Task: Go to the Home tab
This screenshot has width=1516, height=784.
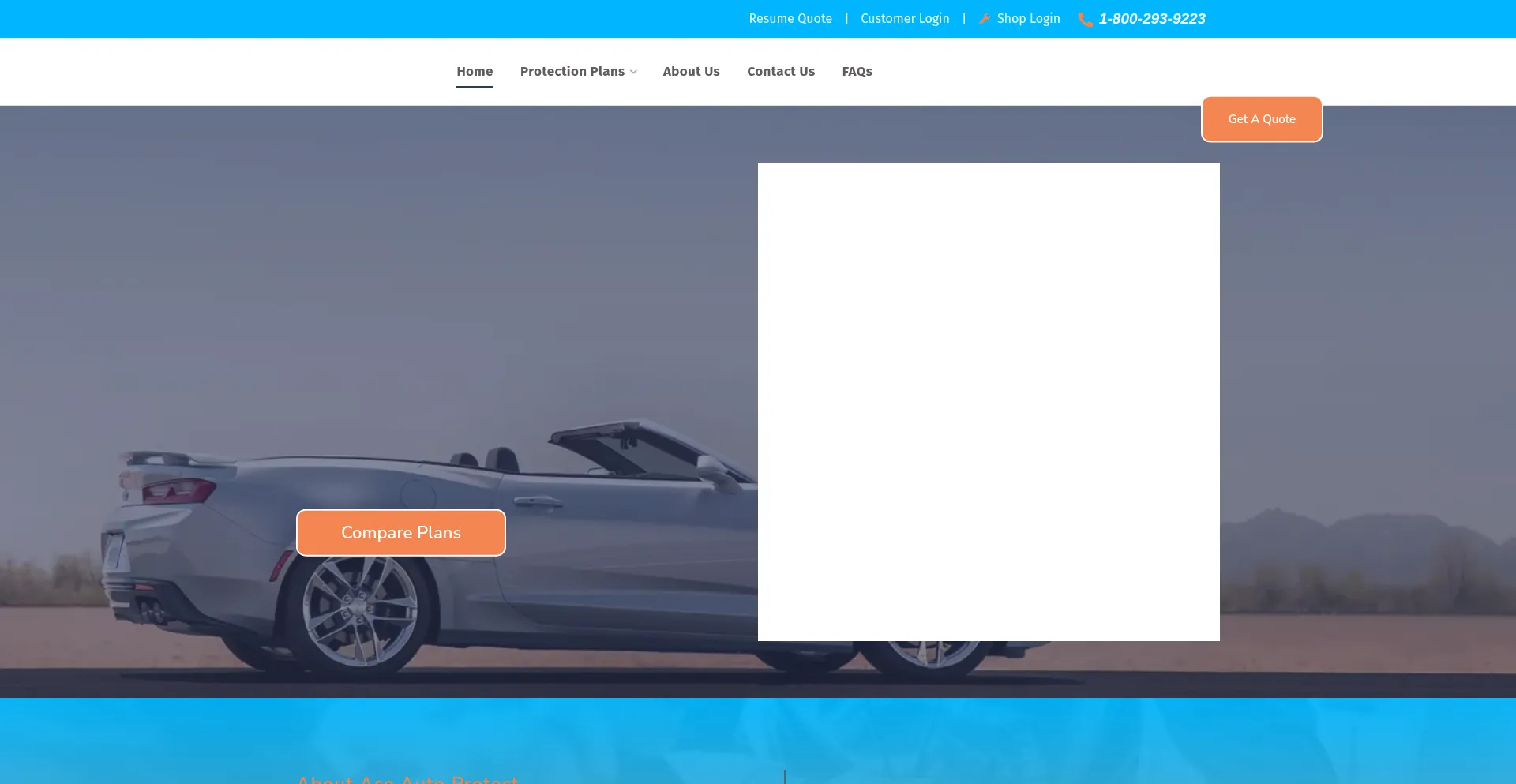Action: click(475, 71)
